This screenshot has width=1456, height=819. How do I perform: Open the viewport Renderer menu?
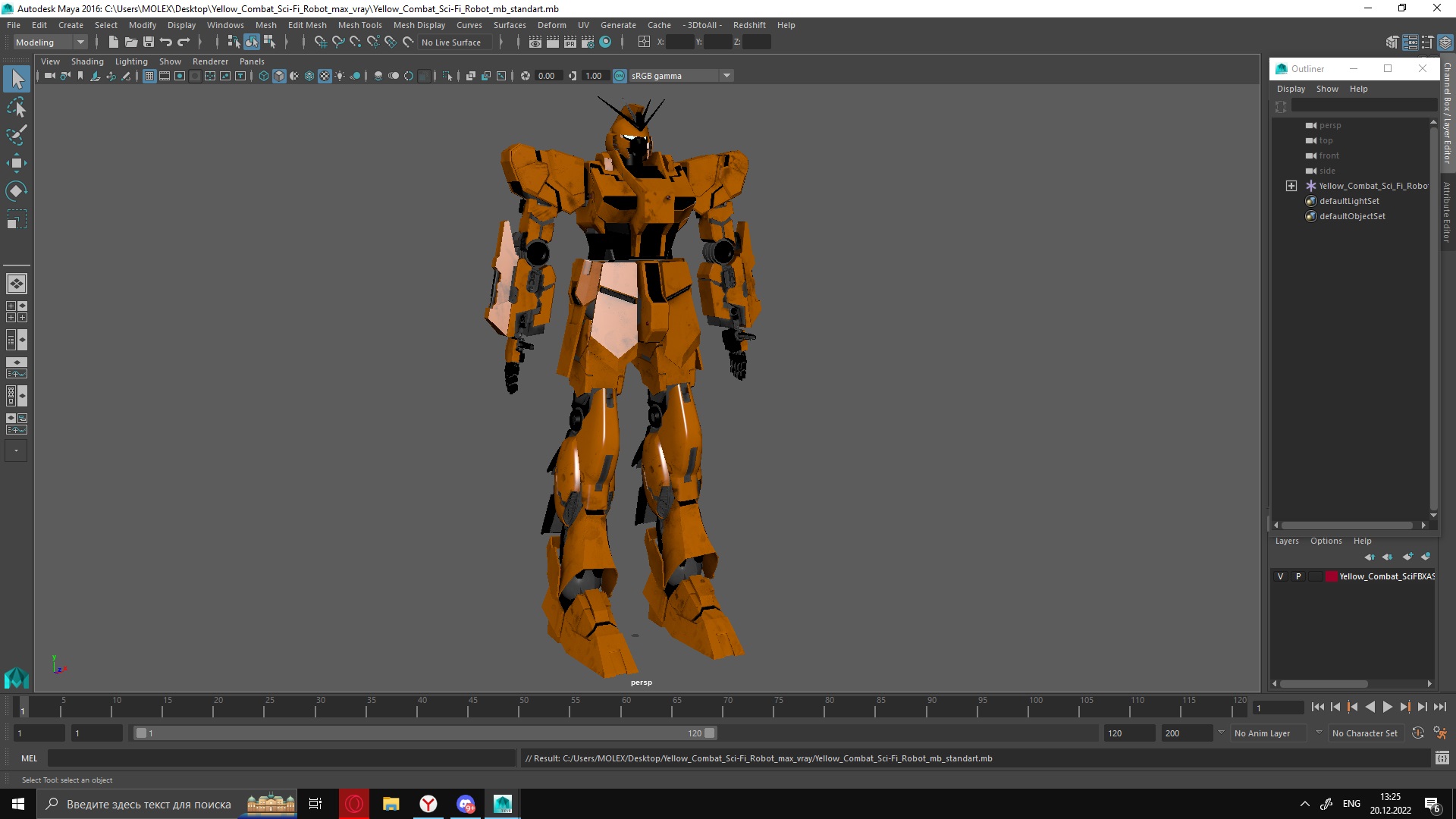(210, 61)
